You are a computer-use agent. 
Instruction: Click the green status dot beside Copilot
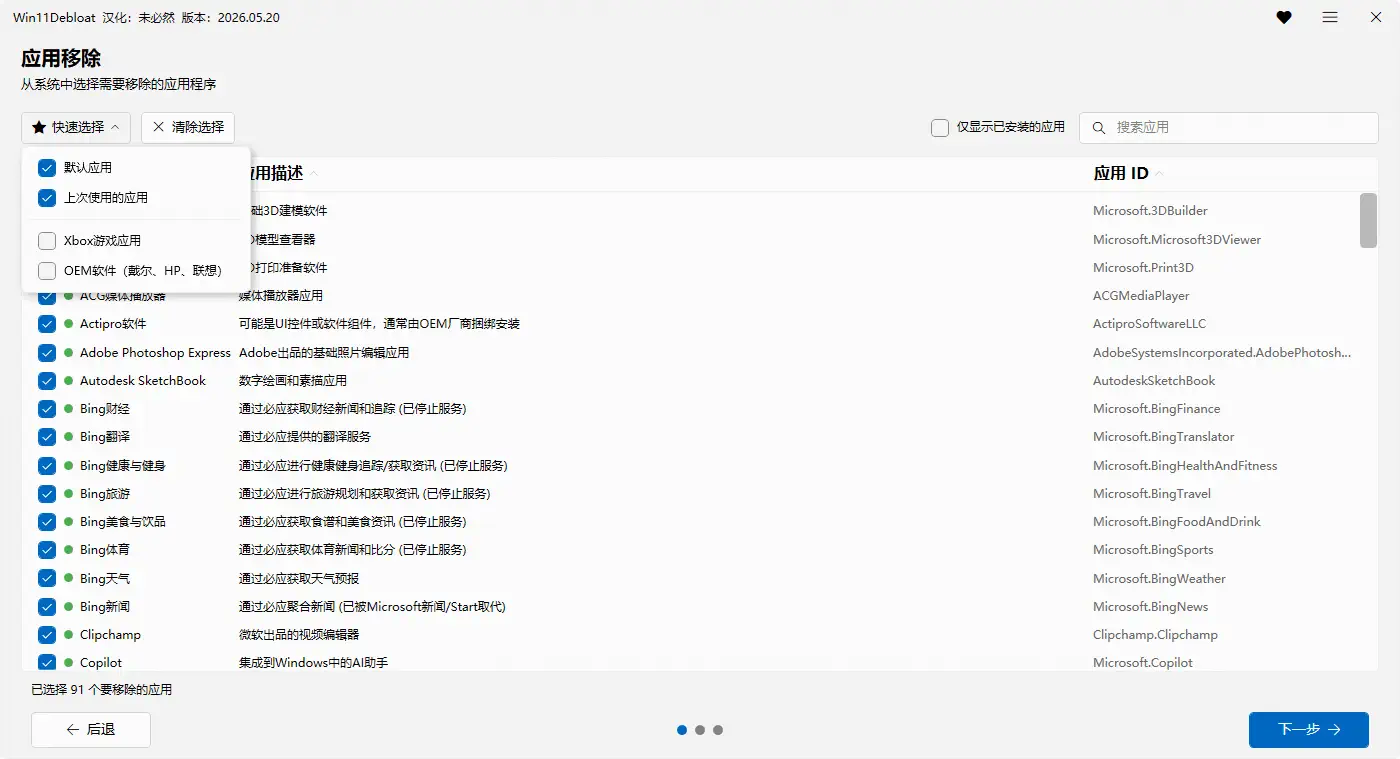tap(69, 663)
